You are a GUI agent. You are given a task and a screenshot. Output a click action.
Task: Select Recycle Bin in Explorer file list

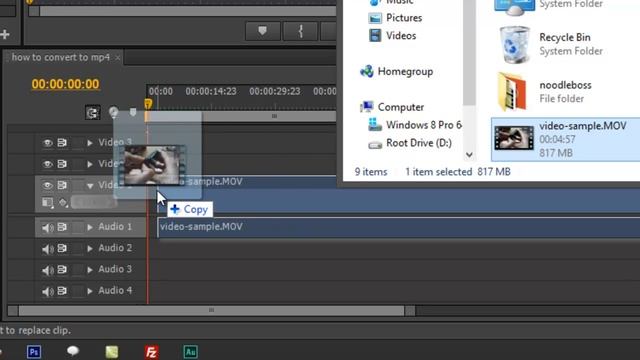[x=565, y=44]
